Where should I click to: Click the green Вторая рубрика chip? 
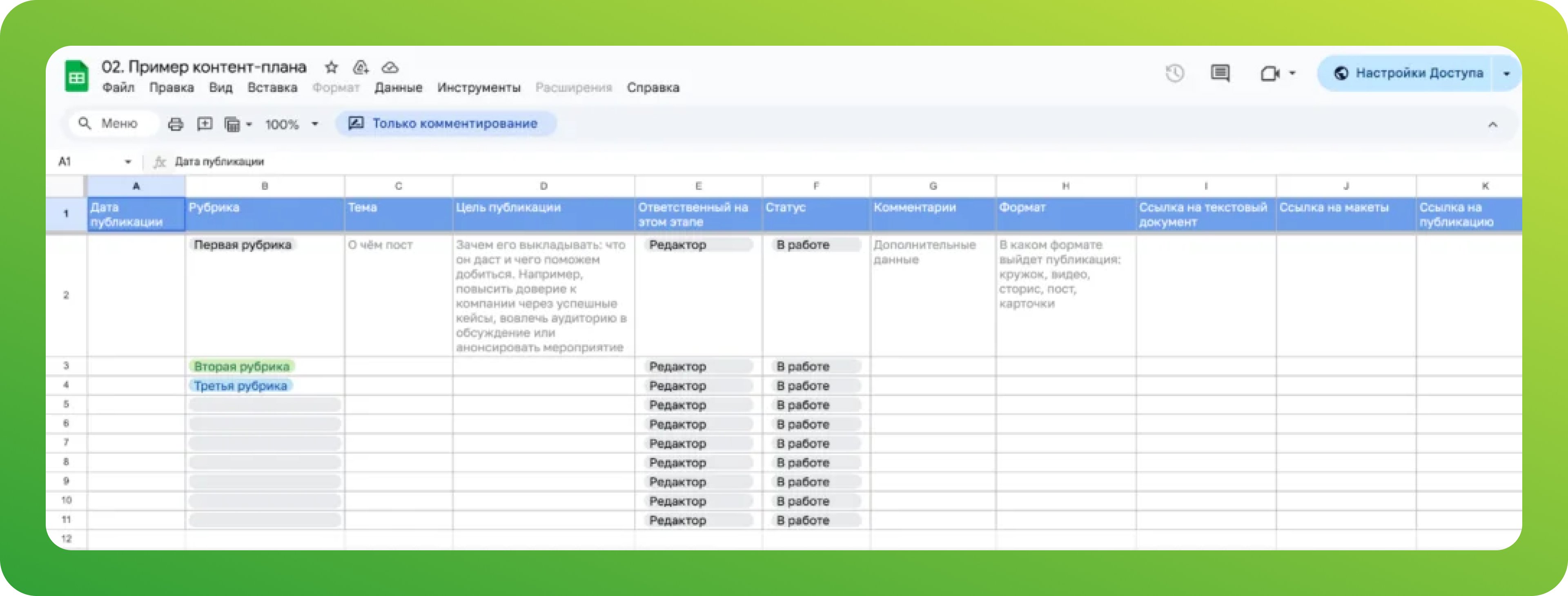pyautogui.click(x=242, y=367)
